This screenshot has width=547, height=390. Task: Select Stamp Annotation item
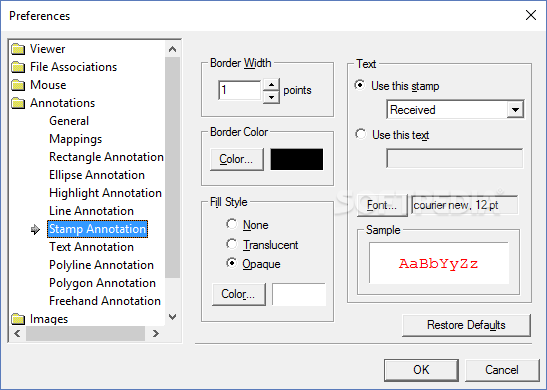click(97, 229)
